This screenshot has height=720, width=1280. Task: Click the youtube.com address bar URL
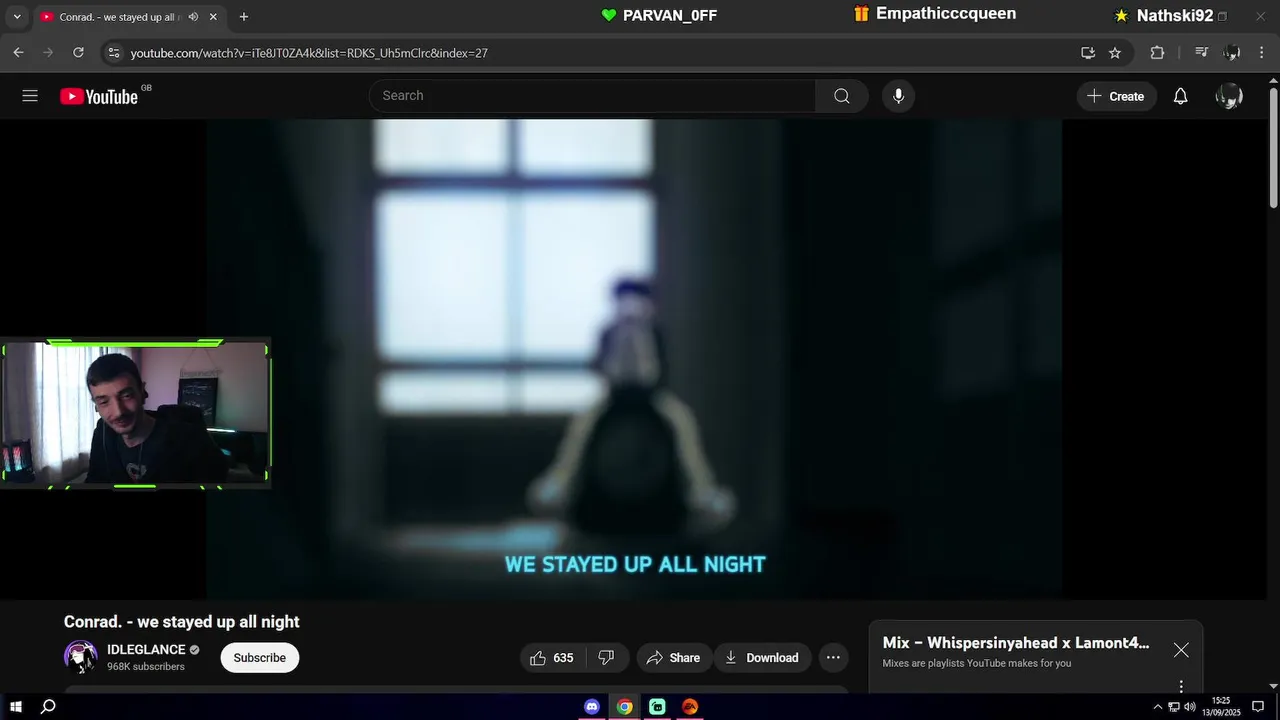click(x=309, y=53)
